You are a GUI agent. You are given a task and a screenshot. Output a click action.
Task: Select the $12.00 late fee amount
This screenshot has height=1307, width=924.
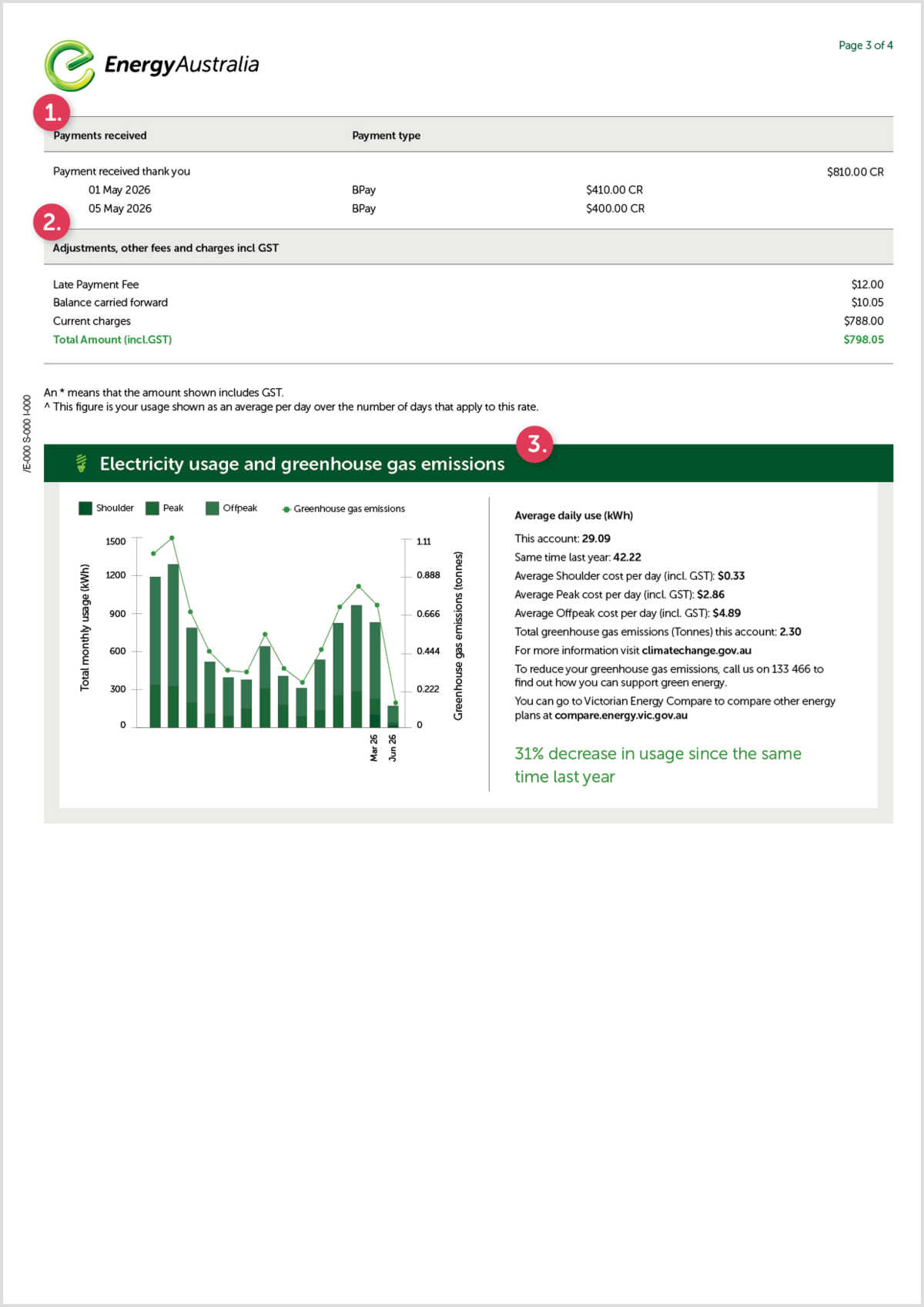click(868, 285)
